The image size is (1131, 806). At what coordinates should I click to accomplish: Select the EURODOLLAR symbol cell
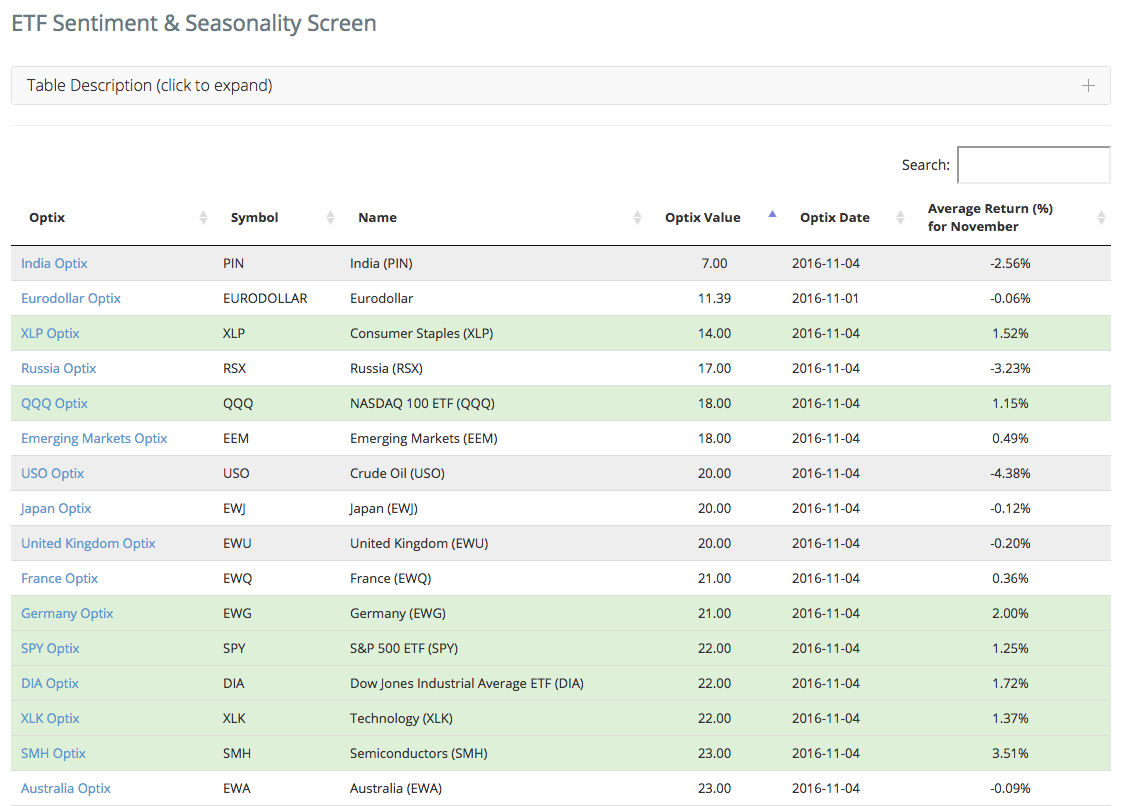(x=265, y=298)
